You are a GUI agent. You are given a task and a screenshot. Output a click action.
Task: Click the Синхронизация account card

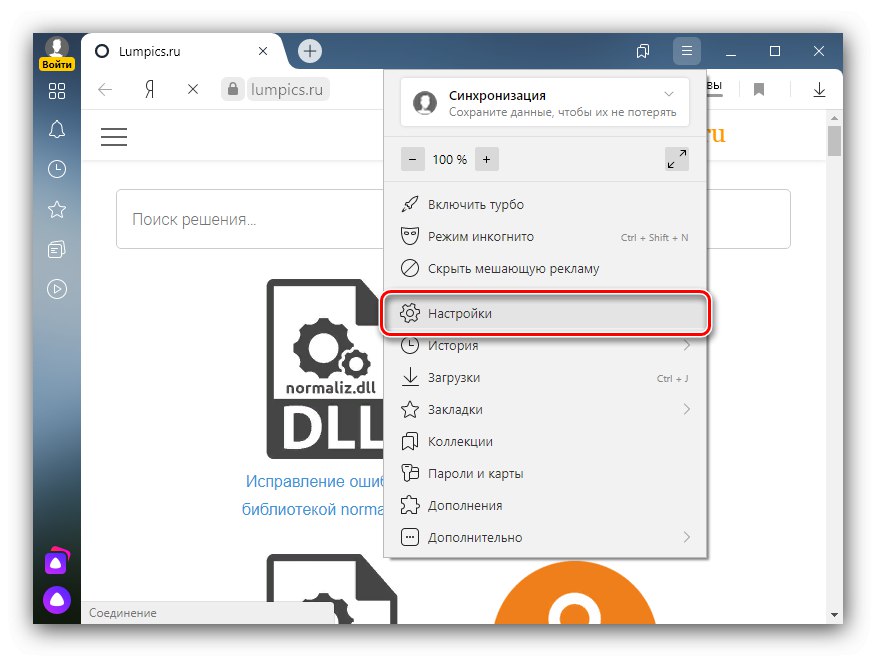click(545, 103)
